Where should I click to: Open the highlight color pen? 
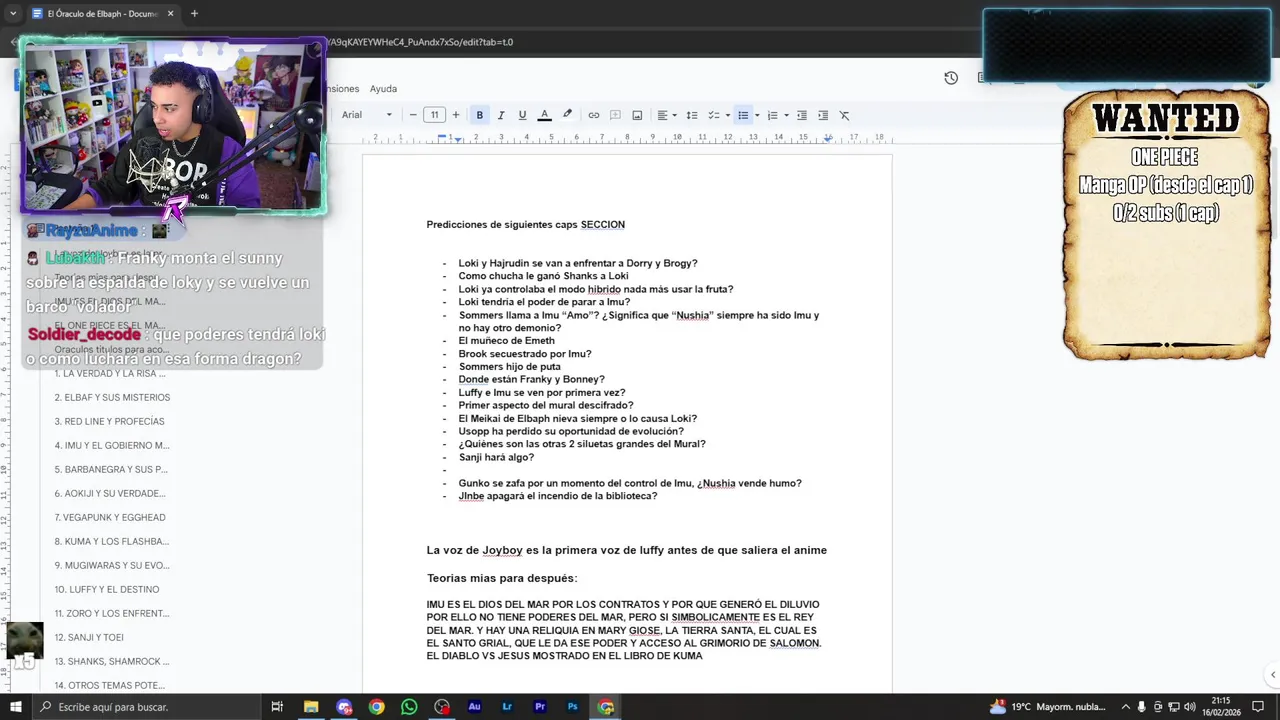[567, 115]
